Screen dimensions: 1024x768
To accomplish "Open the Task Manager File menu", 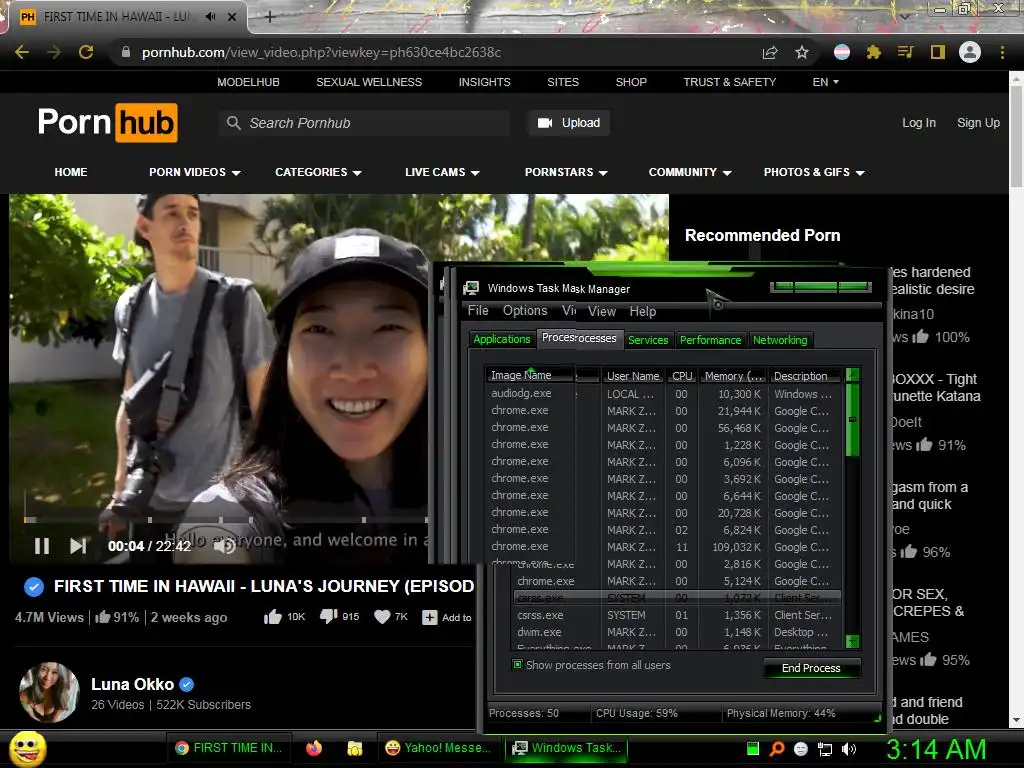I will coord(478,311).
